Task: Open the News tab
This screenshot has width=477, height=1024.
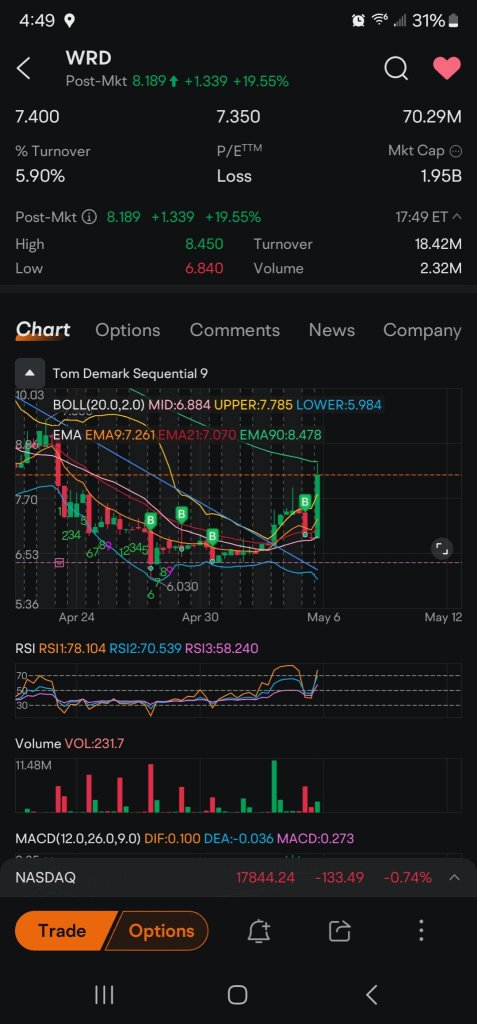Action: (331, 330)
